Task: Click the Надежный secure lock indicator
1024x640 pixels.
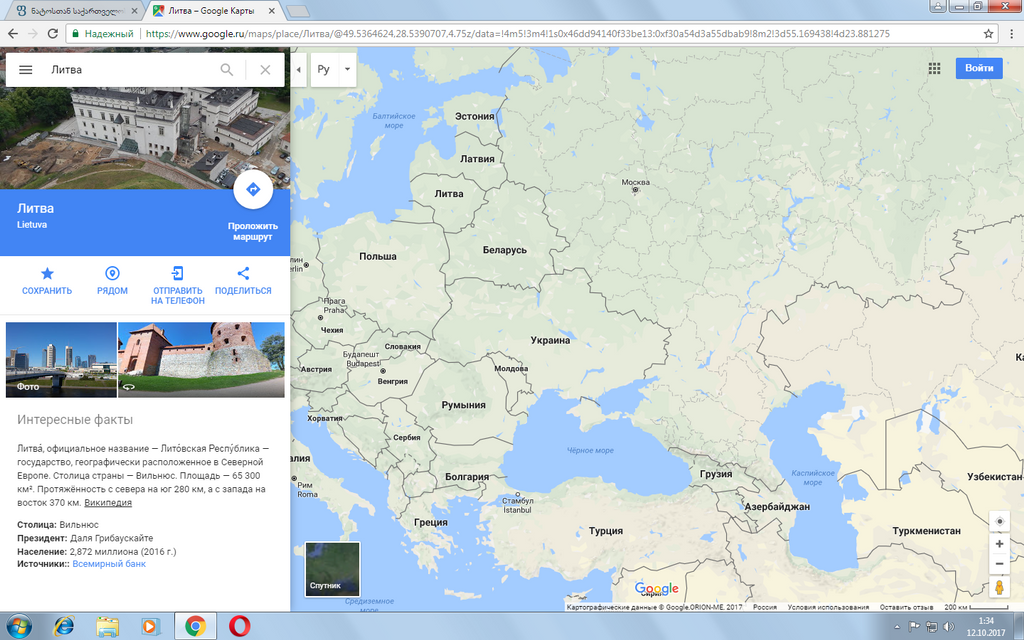Action: pyautogui.click(x=103, y=33)
